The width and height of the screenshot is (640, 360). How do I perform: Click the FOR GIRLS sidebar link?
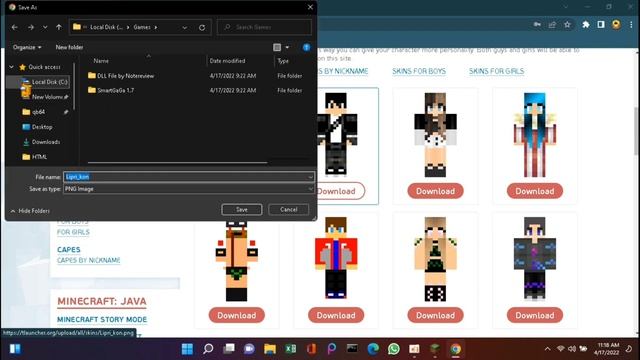click(73, 232)
